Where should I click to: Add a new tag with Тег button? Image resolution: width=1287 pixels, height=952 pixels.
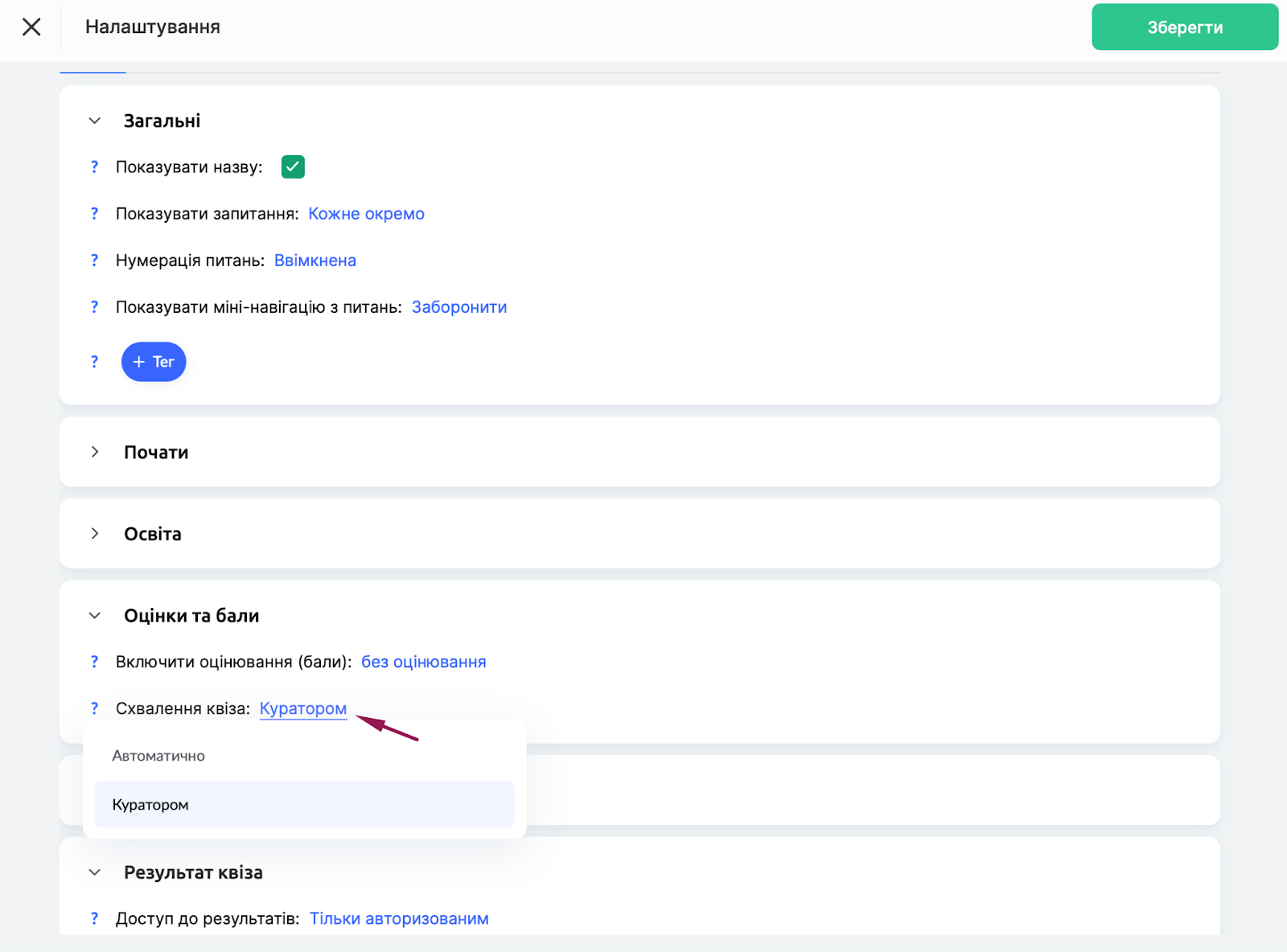154,362
